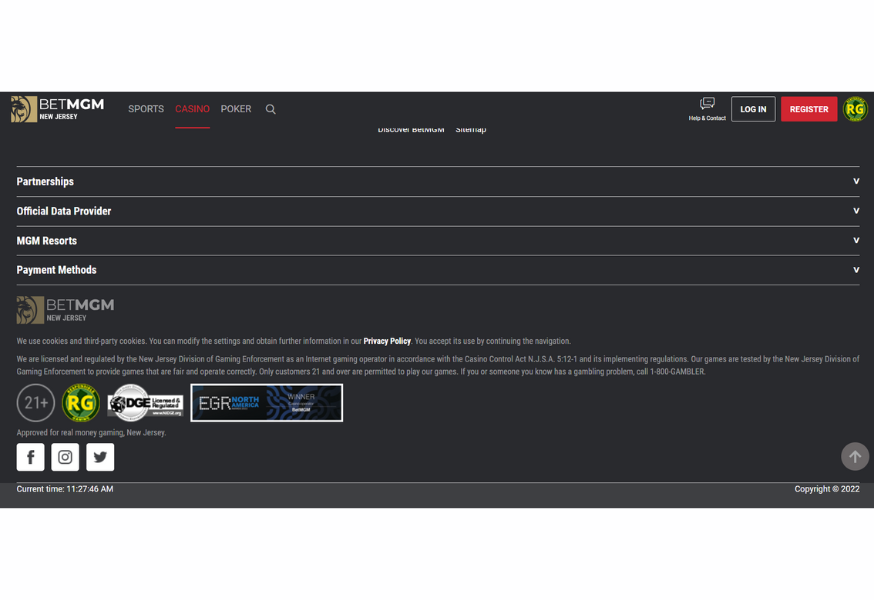The height and width of the screenshot is (600, 874).
Task: Select the Casino tab
Action: pyautogui.click(x=192, y=109)
